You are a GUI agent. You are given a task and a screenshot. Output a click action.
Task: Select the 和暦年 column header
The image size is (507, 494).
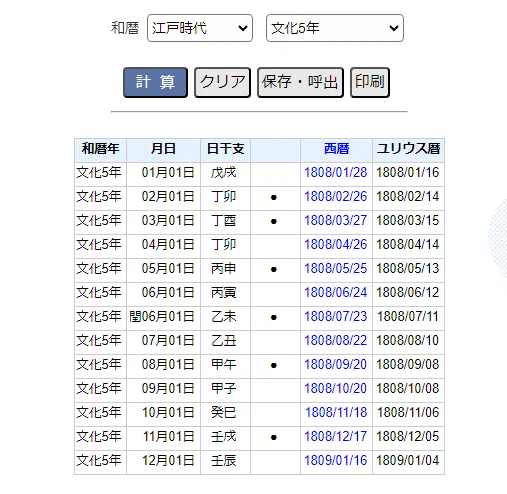point(100,149)
